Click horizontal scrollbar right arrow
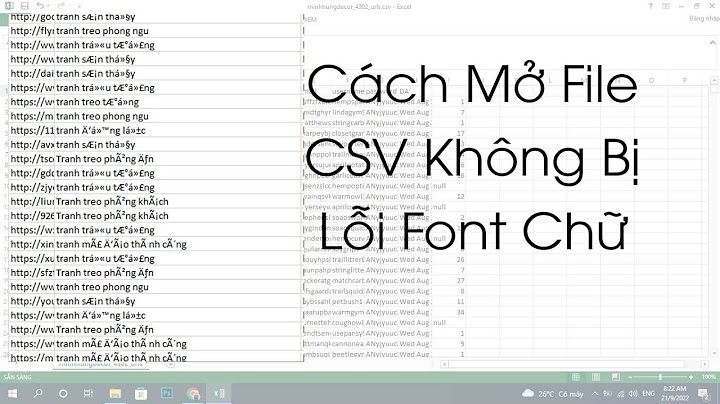The height and width of the screenshot is (404, 720). [704, 364]
